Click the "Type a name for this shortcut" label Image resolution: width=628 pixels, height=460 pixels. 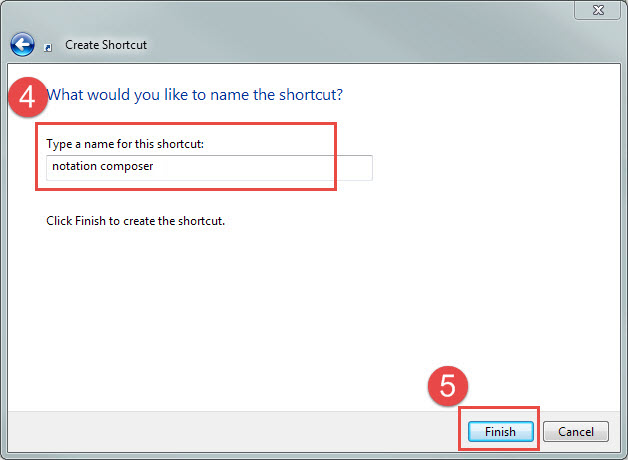tap(125, 145)
